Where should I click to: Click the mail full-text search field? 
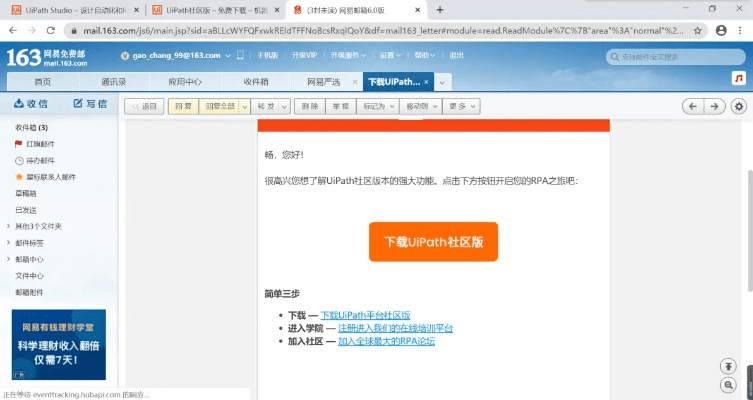tap(676, 57)
